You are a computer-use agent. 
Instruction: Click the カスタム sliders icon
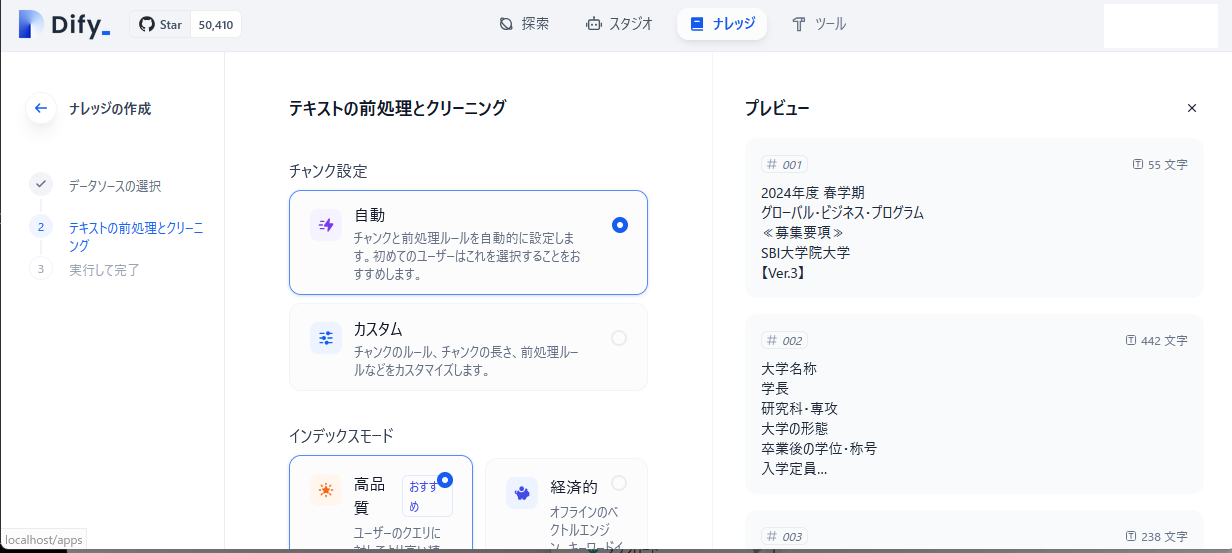tap(326, 338)
